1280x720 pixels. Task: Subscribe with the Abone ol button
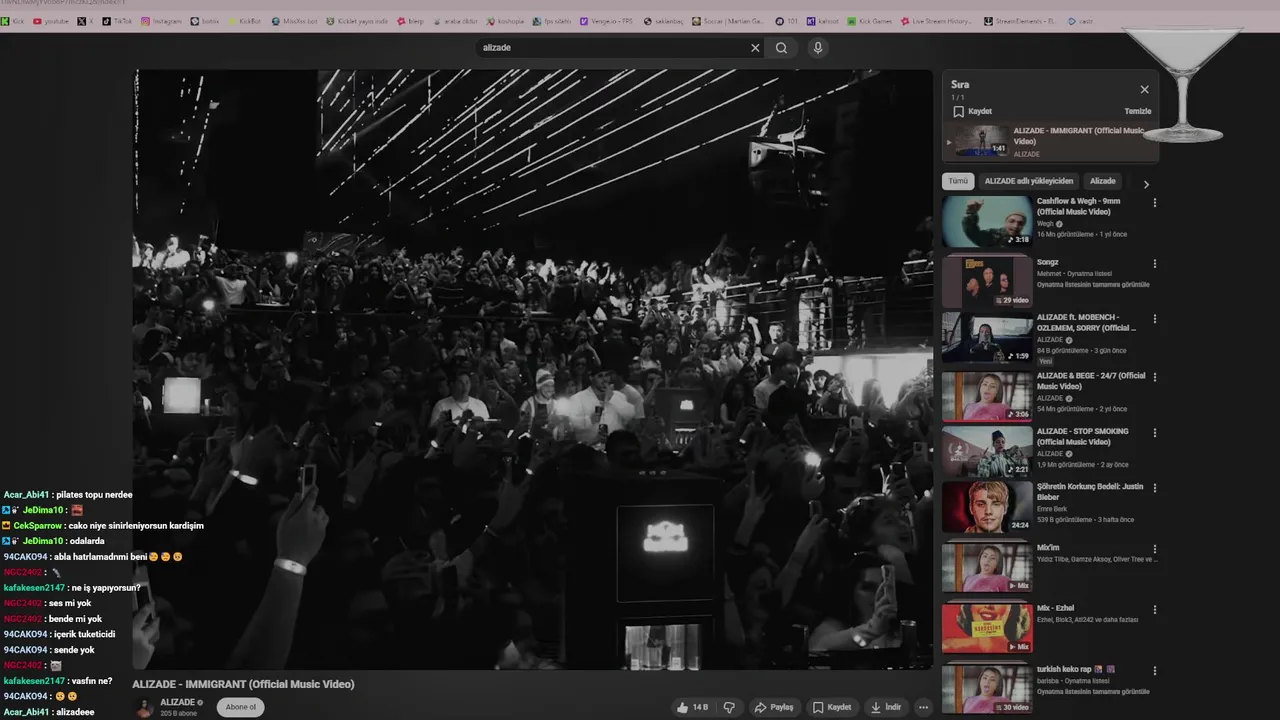[241, 707]
